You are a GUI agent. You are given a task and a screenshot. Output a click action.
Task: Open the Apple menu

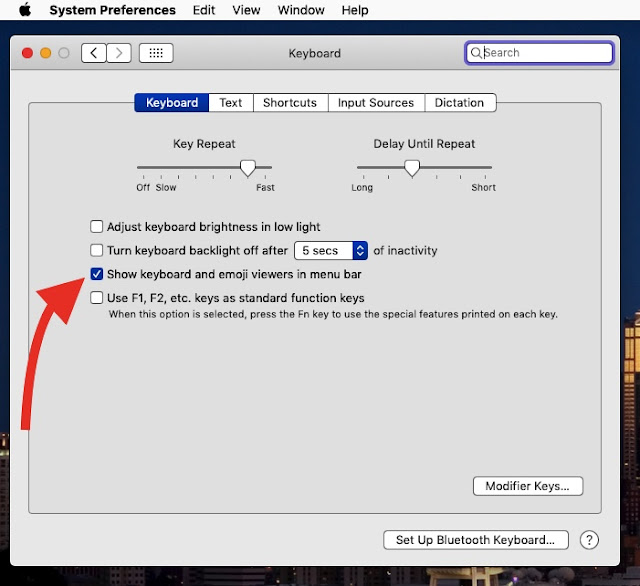click(25, 9)
